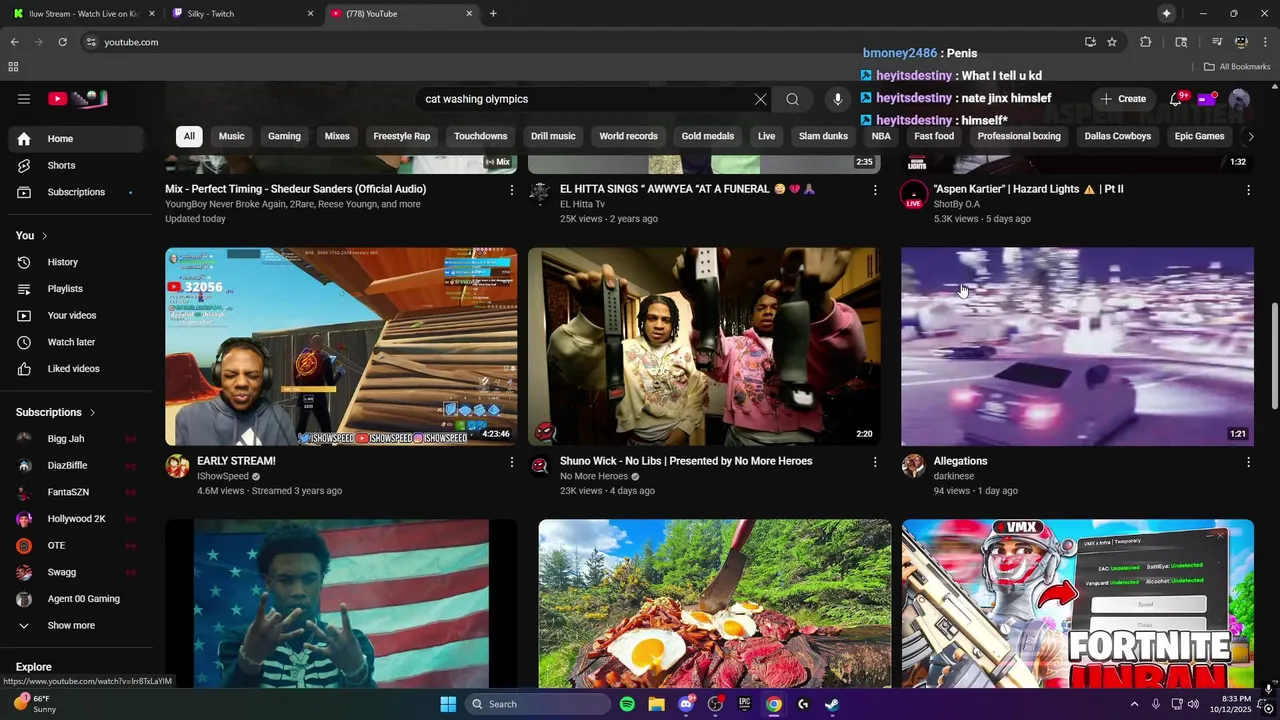The image size is (1280, 720).
Task: Click the Create button
Action: pos(1123,99)
